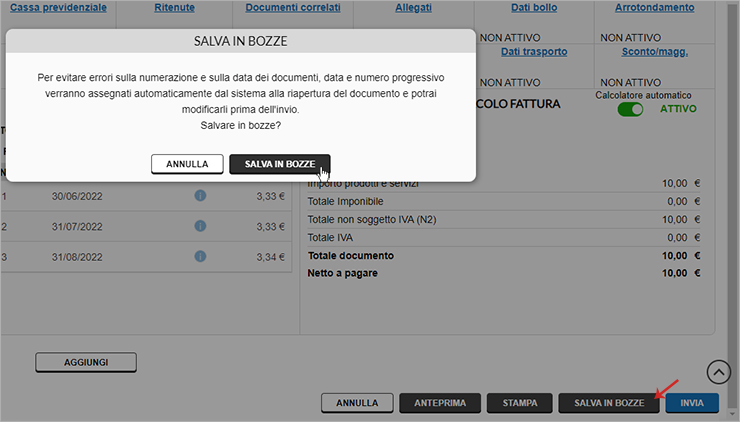Open Allegati link
This screenshot has height=422, width=740.
click(x=413, y=8)
